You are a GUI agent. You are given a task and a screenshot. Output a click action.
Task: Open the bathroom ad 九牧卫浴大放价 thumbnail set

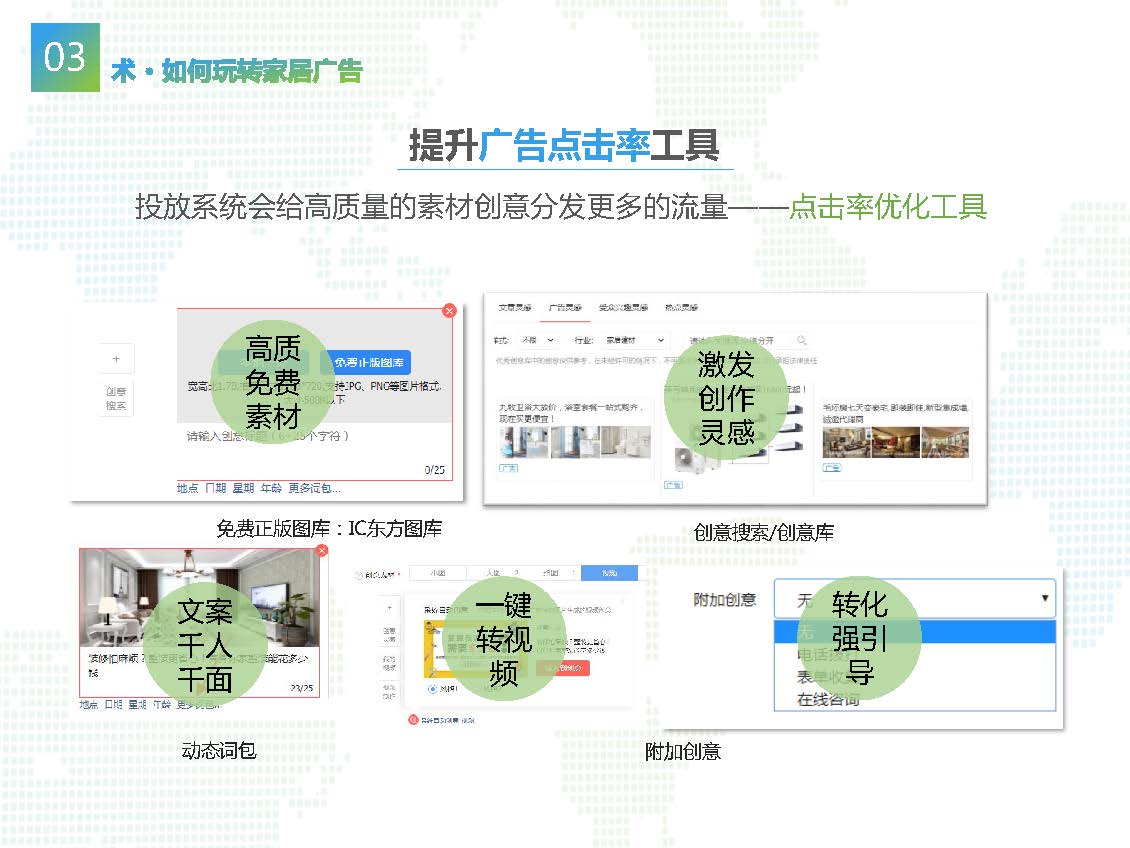tap(575, 442)
